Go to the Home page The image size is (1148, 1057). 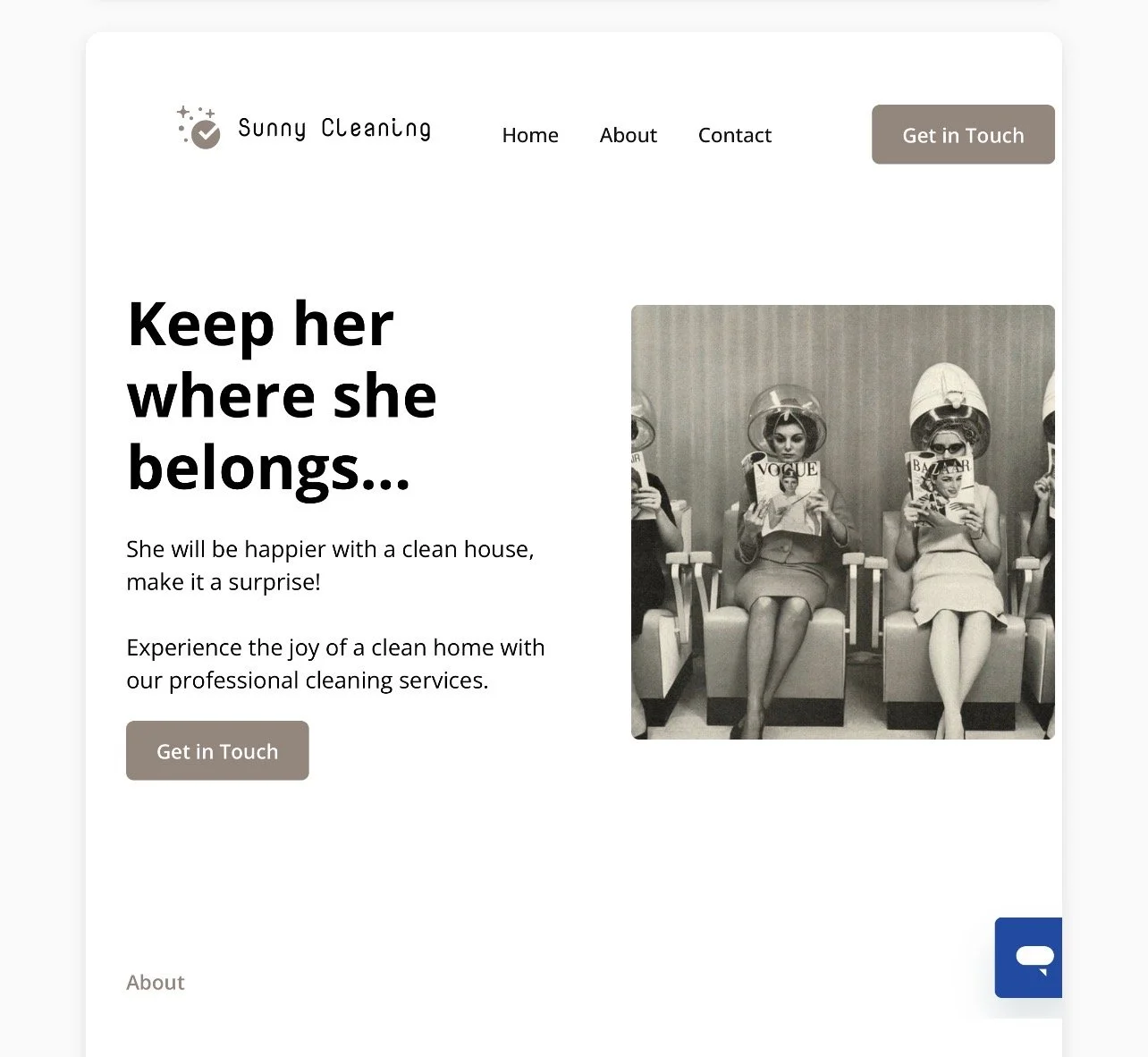(x=530, y=135)
